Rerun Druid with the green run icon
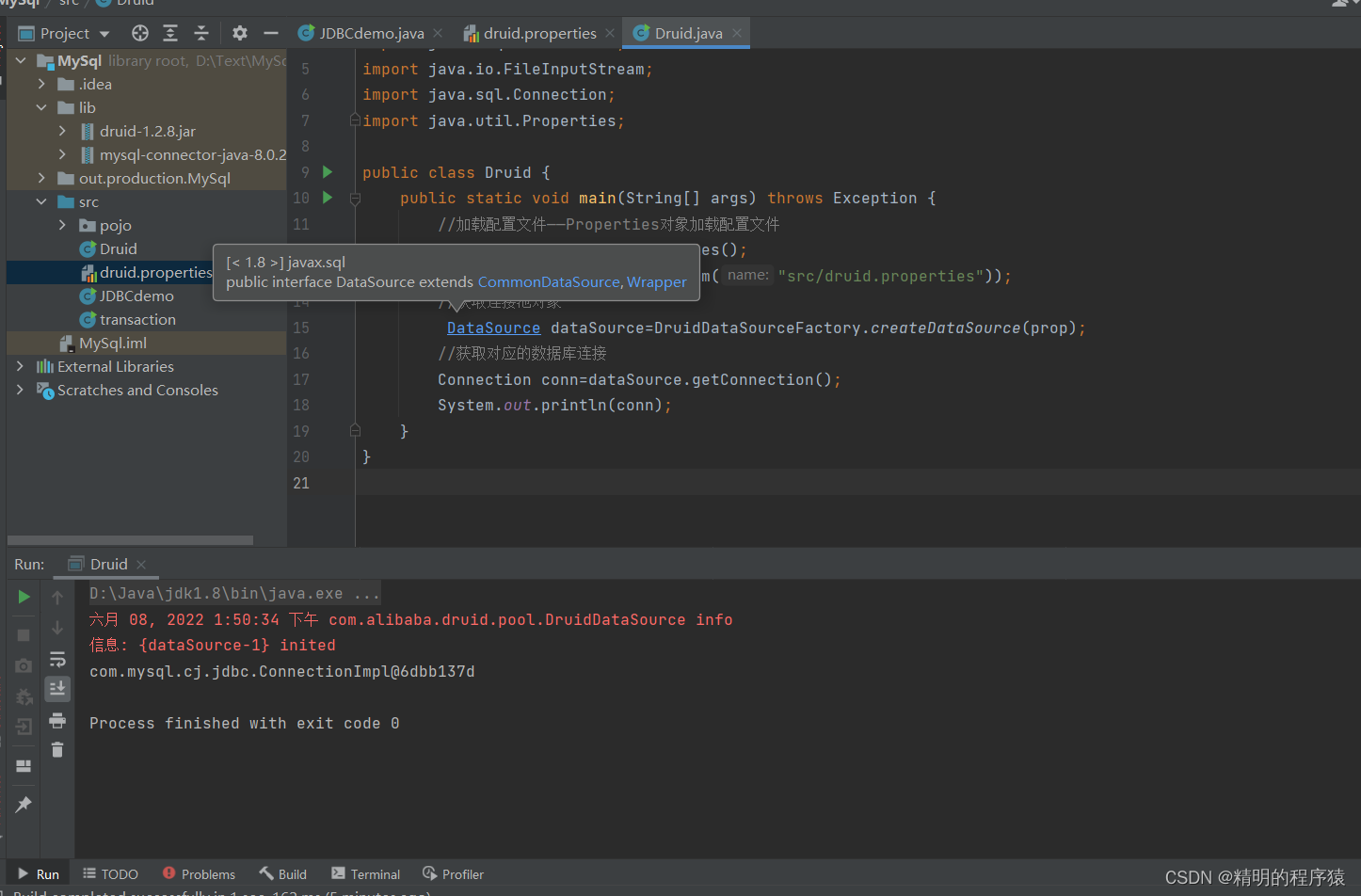The height and width of the screenshot is (896, 1361). [x=24, y=597]
